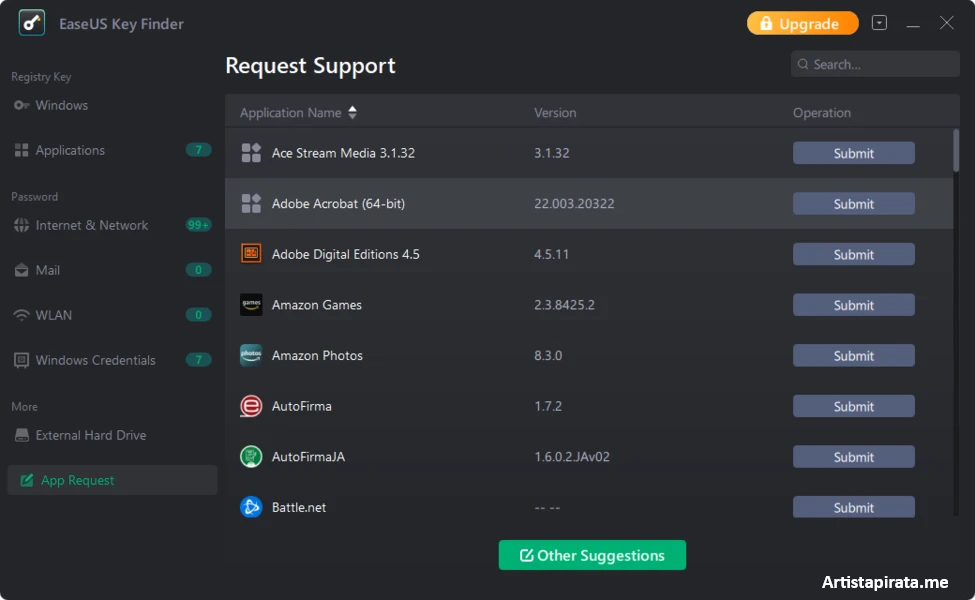Image resolution: width=975 pixels, height=600 pixels.
Task: Click the Search input field
Action: click(880, 64)
